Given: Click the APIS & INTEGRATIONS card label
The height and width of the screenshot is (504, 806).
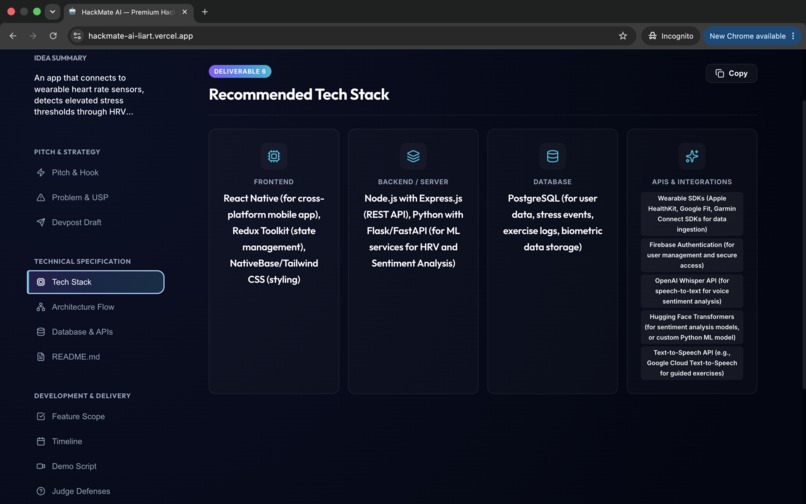Looking at the screenshot, I should [692, 182].
